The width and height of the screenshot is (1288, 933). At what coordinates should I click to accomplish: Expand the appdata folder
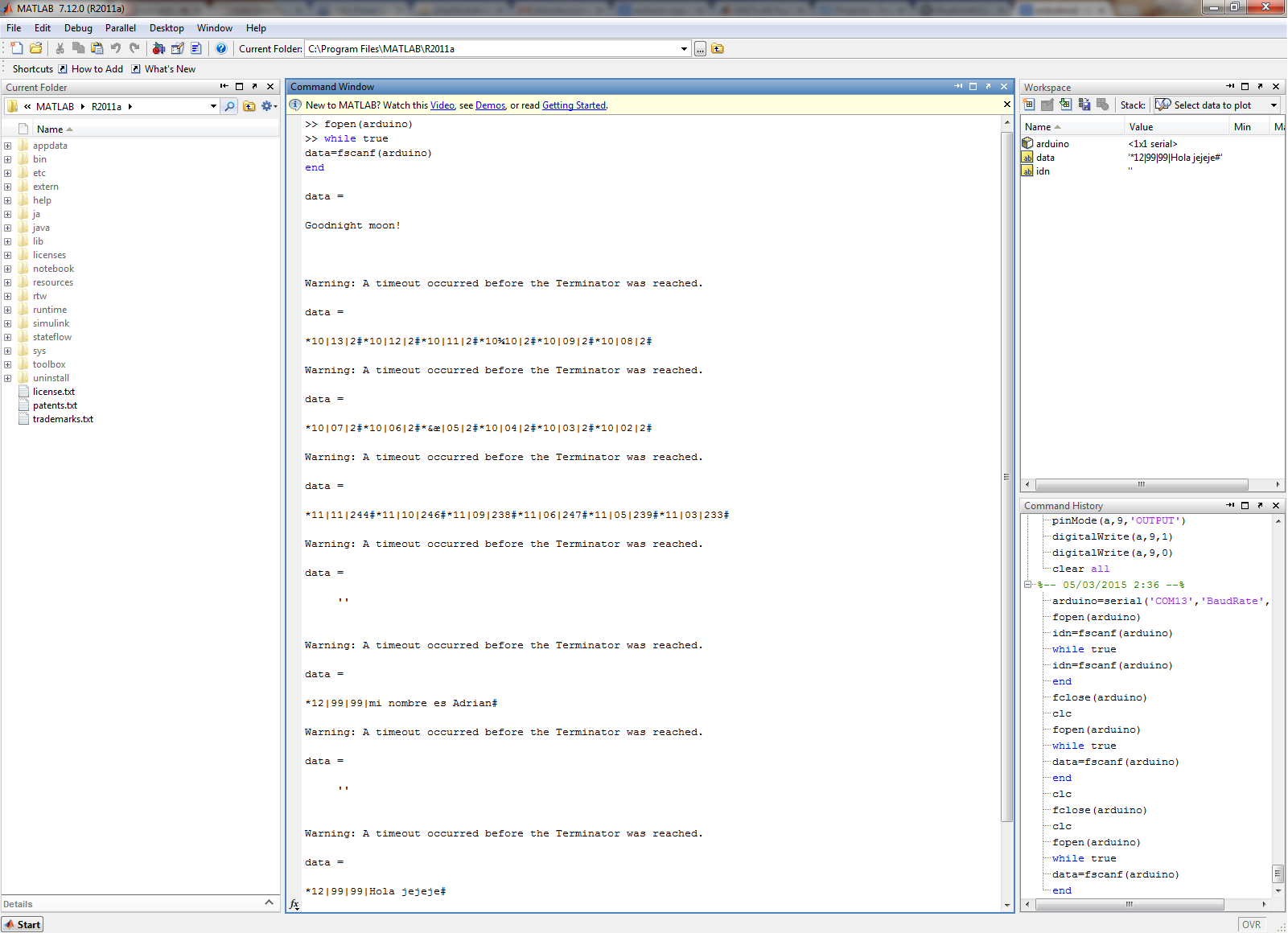(7, 146)
